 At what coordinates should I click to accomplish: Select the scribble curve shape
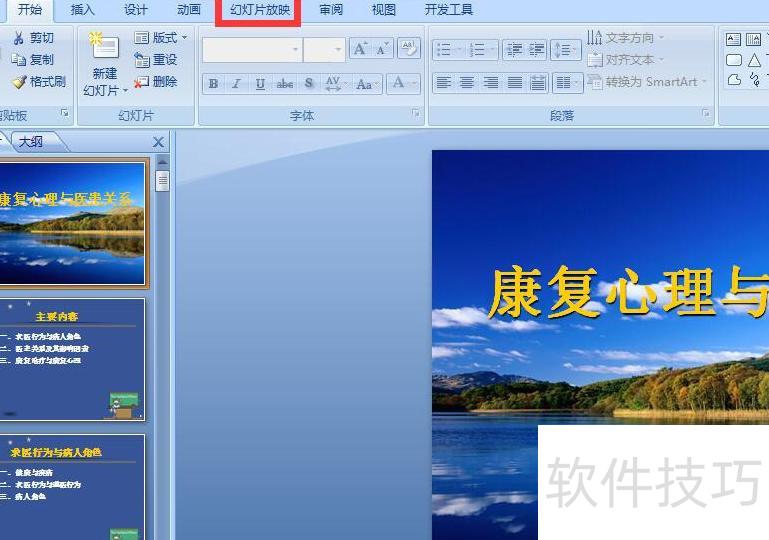click(x=755, y=79)
